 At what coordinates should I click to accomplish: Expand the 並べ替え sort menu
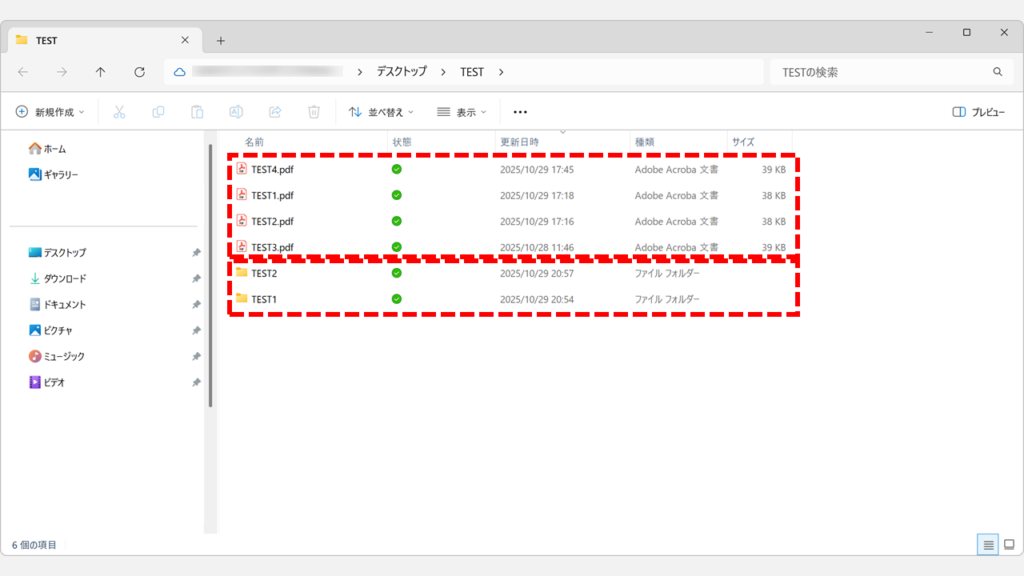(x=381, y=112)
